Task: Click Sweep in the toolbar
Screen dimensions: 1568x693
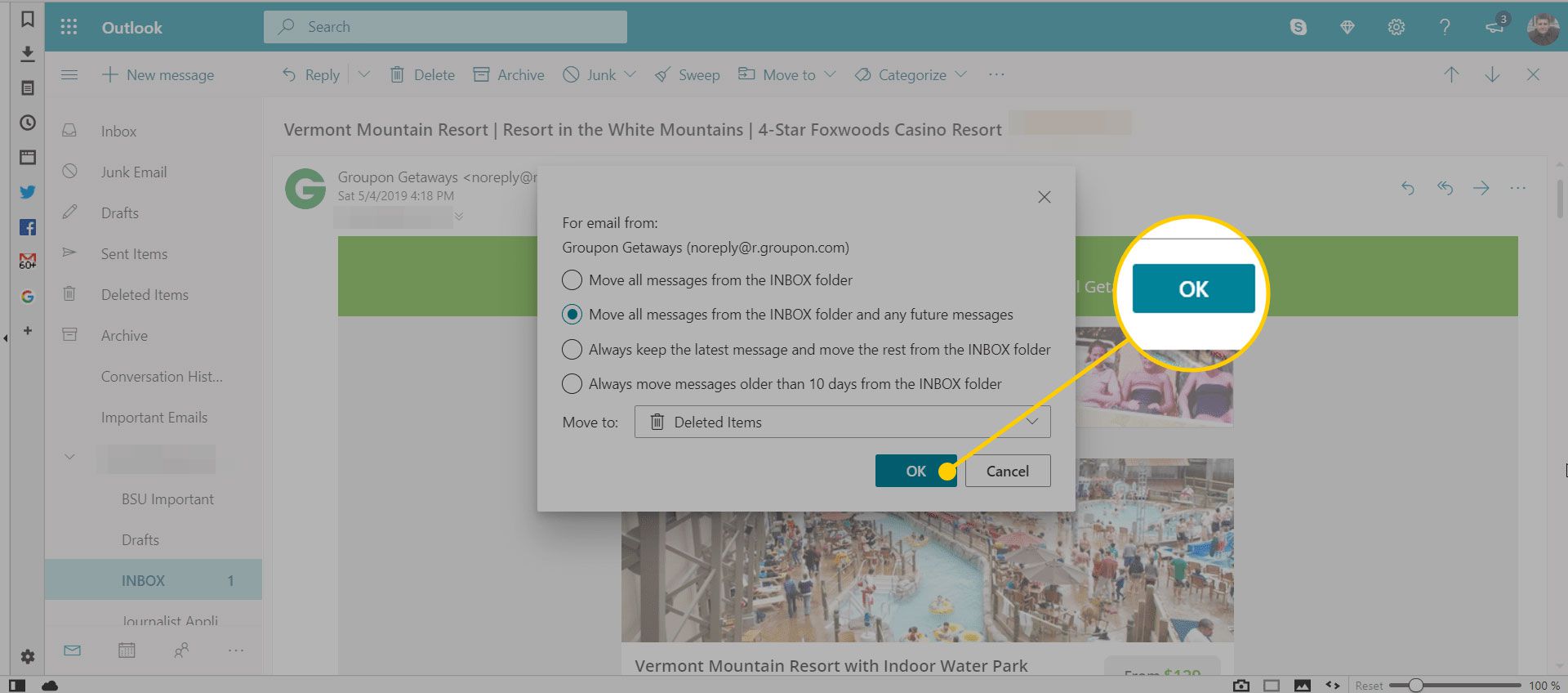Action: tap(688, 74)
